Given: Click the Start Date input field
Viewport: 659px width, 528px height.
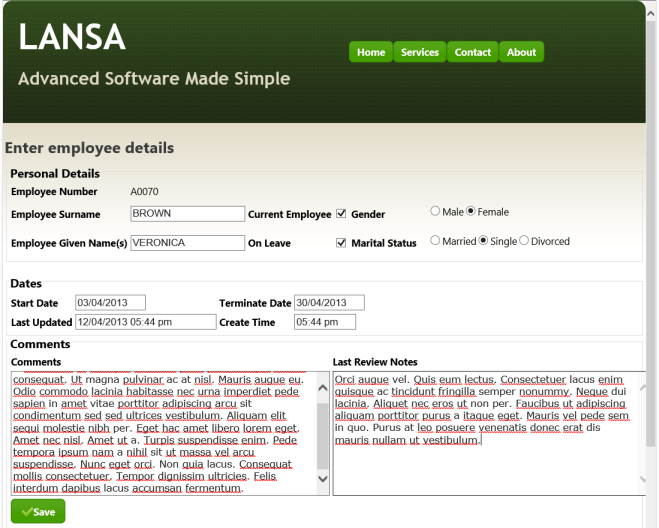Looking at the screenshot, I should [x=110, y=302].
